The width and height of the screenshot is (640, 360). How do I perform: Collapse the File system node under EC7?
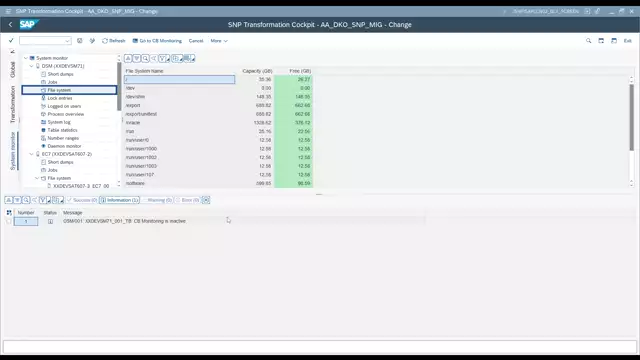tap(37, 178)
